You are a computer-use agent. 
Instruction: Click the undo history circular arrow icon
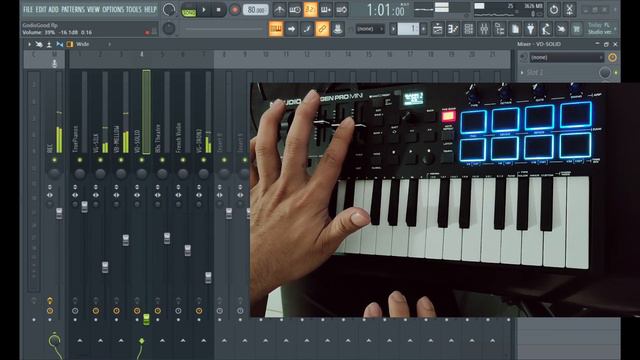click(x=553, y=9)
